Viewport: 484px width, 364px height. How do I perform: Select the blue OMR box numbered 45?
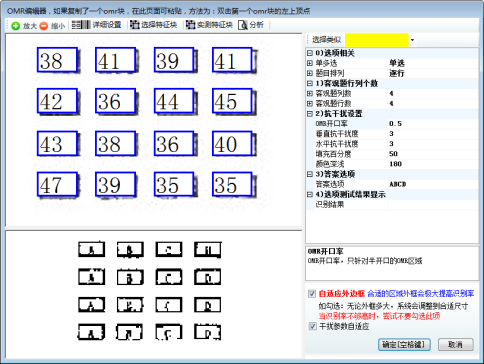(x=232, y=101)
